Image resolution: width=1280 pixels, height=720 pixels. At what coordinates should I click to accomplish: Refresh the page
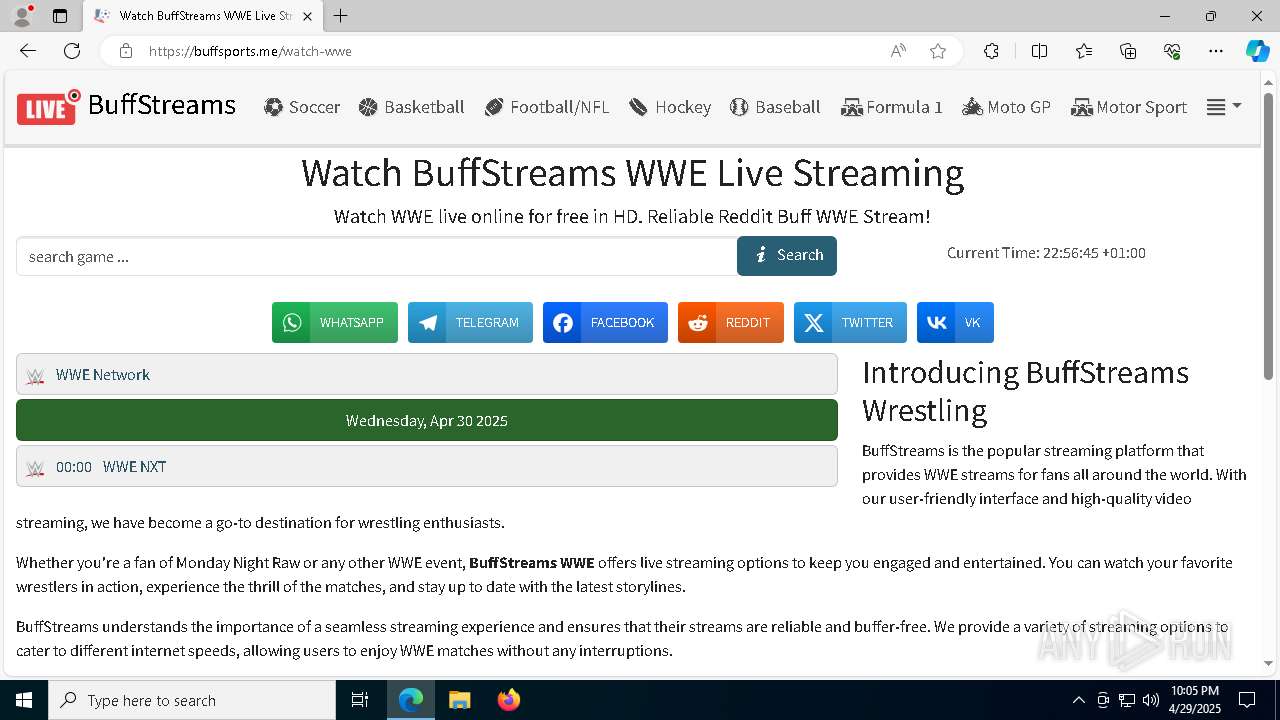click(72, 51)
